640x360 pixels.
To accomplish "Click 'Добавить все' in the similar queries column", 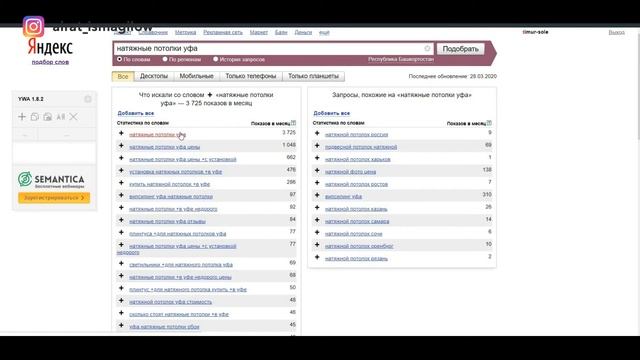I will [x=331, y=113].
